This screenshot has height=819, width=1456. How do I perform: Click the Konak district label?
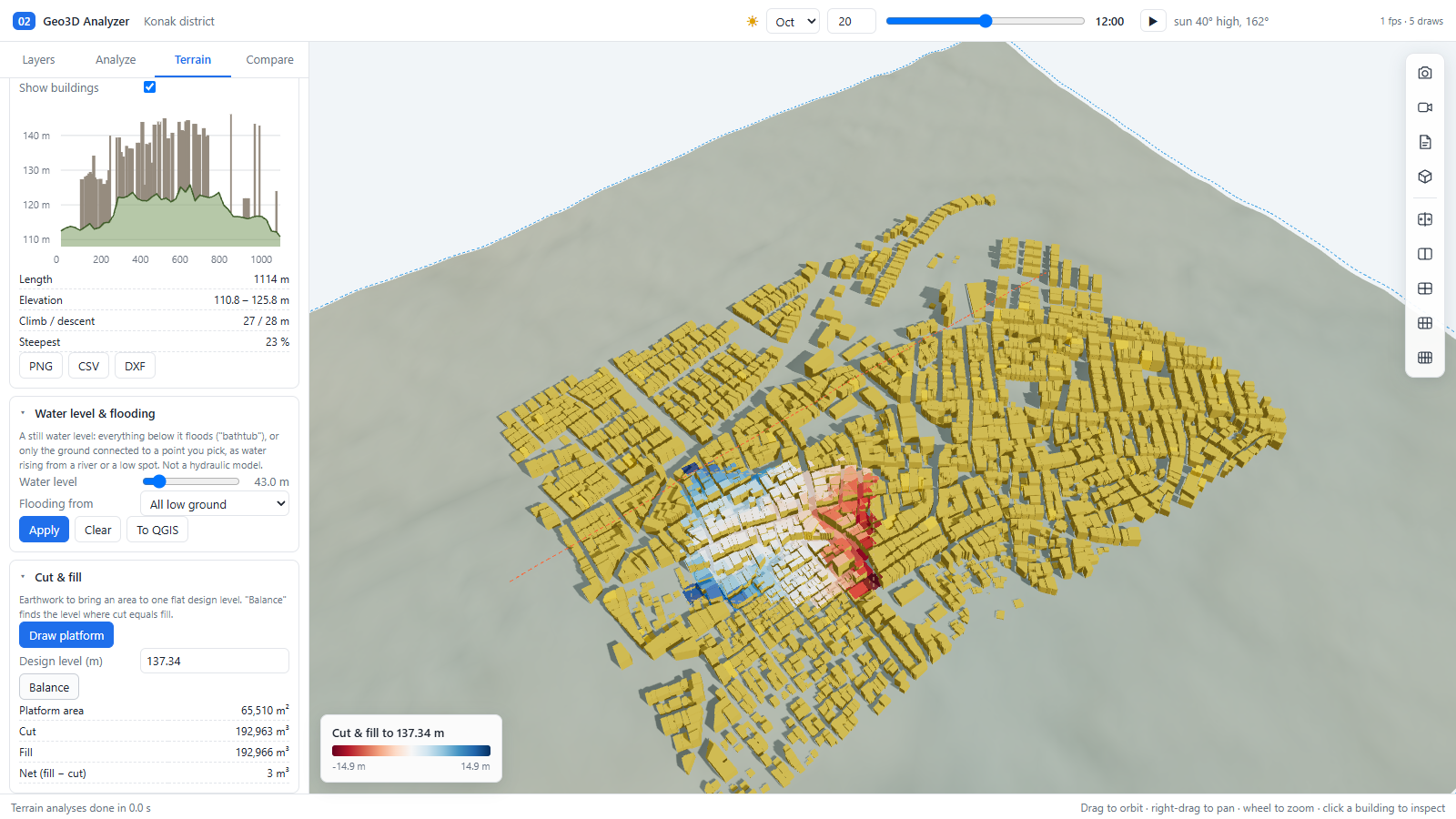coord(179,21)
